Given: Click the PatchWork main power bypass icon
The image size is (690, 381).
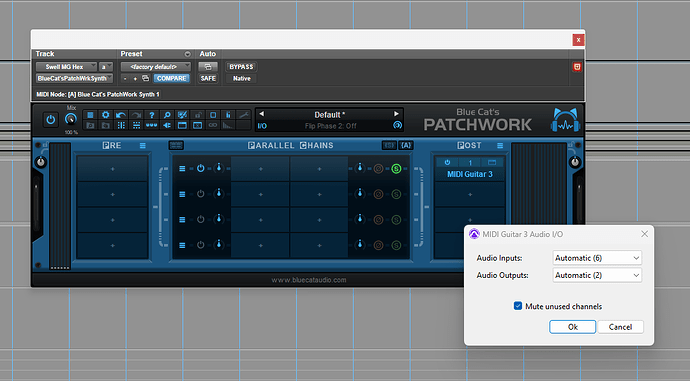Looking at the screenshot, I should tap(51, 119).
